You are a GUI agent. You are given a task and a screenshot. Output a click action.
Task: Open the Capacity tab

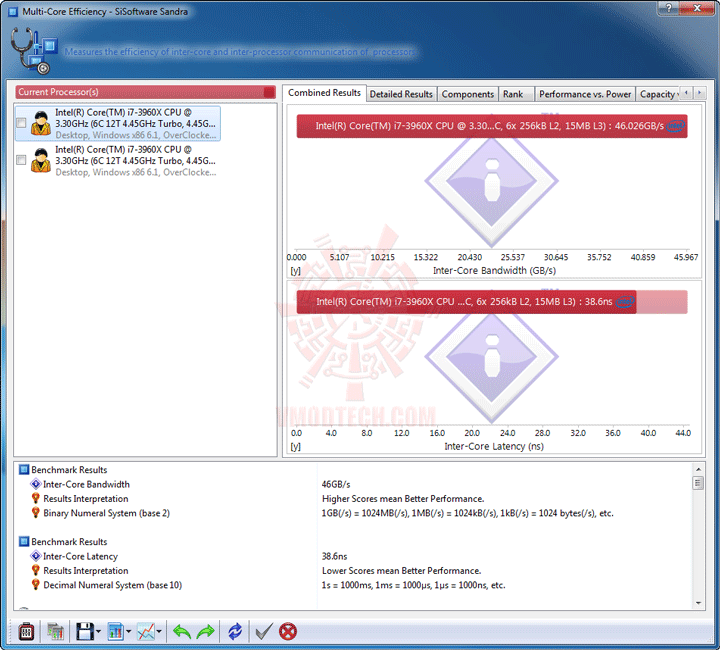point(658,94)
